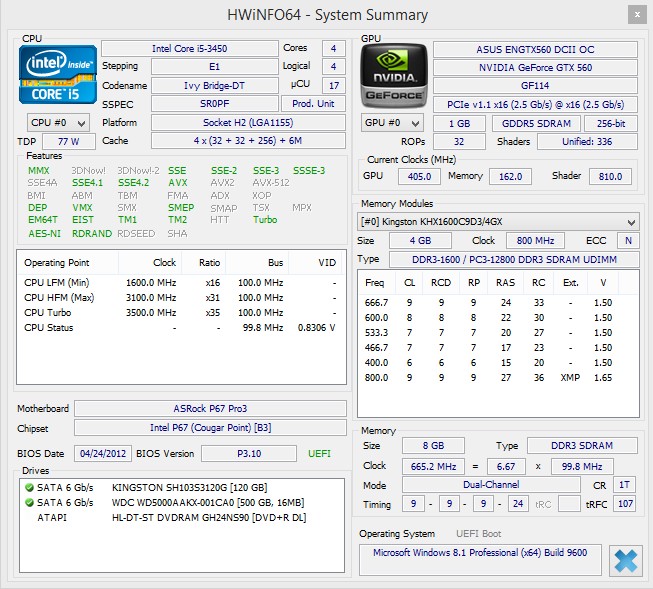Open the CPU #0 selector dropdown
This screenshot has width=653, height=589.
58,123
